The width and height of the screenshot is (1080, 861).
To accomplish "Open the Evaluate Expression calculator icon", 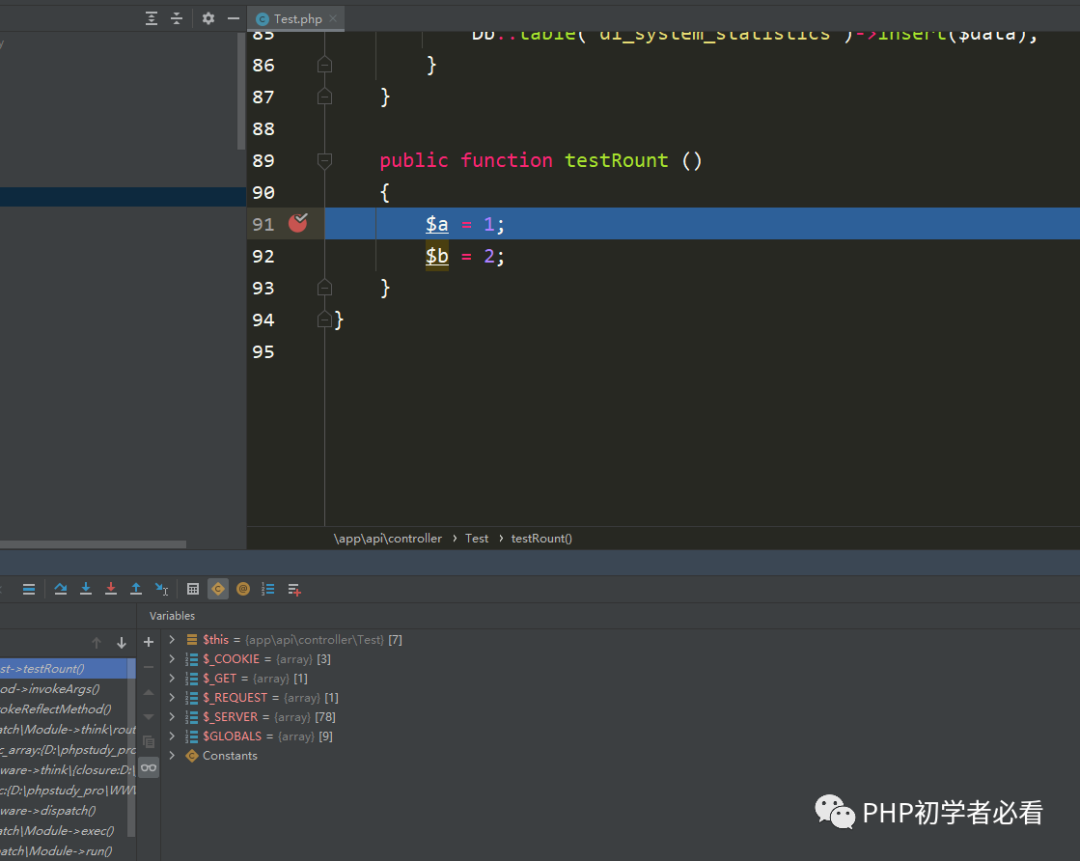I will coord(193,589).
